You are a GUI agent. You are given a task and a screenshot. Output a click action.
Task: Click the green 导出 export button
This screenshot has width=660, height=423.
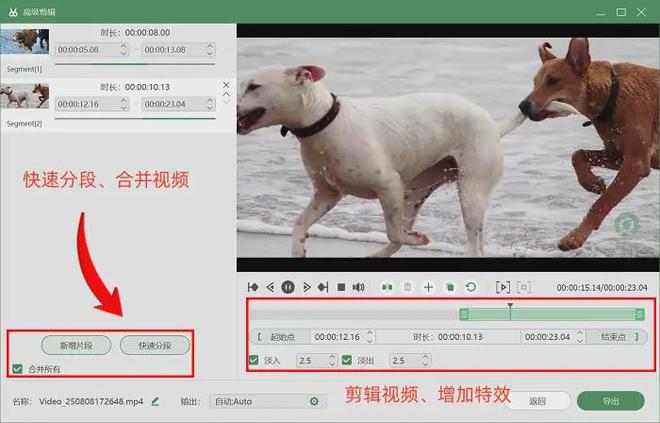coord(611,401)
